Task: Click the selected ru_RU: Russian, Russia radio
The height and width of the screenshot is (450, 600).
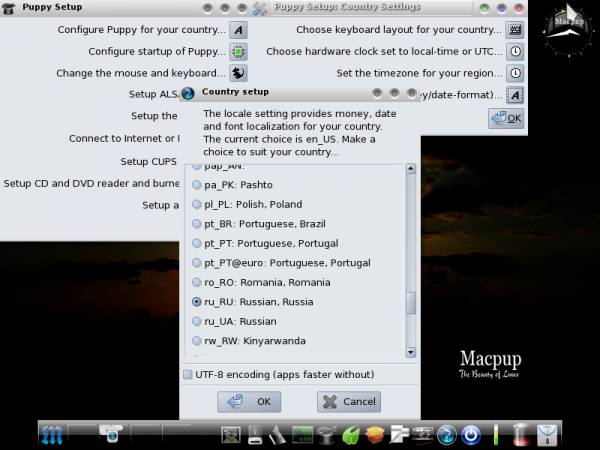Action: (x=196, y=302)
